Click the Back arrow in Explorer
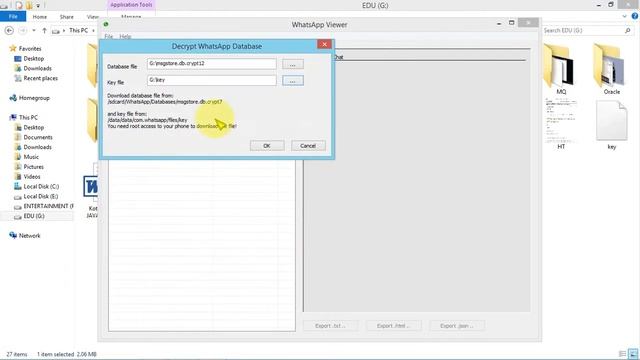640x360 pixels. [x=9, y=31]
